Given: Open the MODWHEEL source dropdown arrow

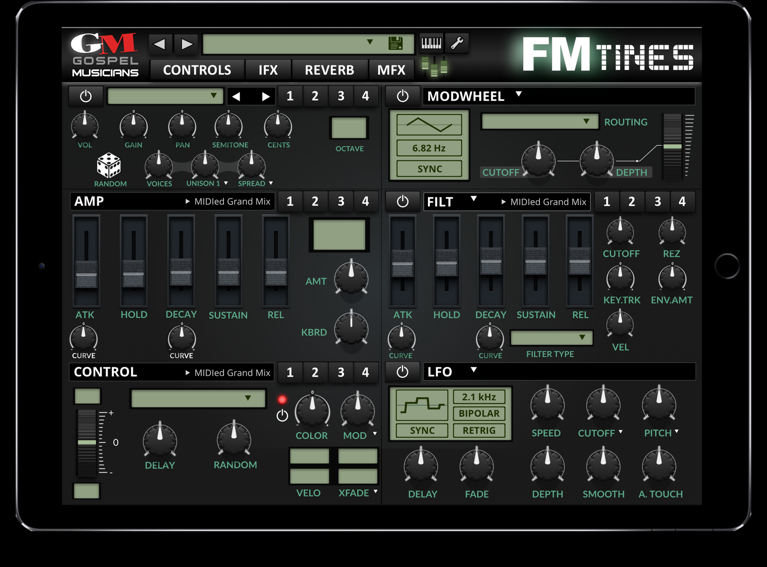Looking at the screenshot, I should pos(519,94).
